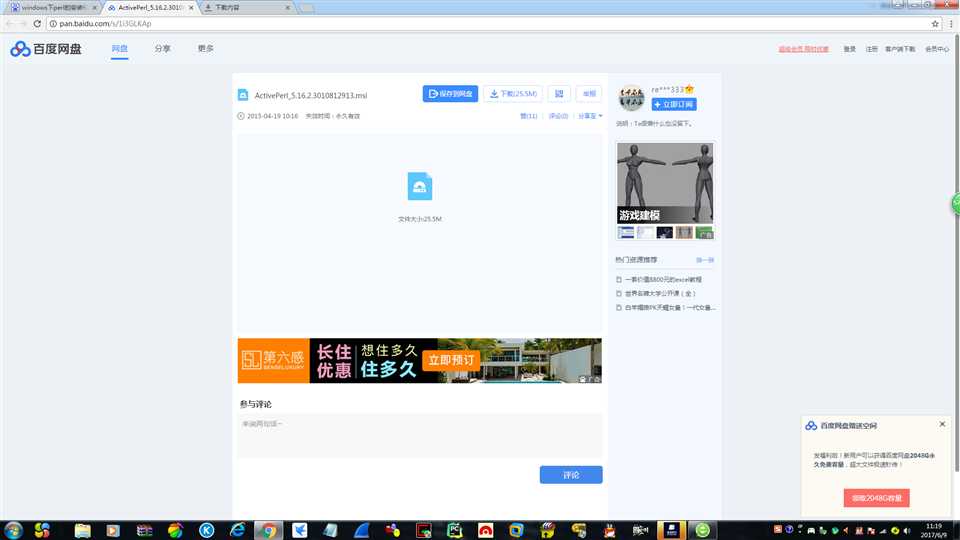Viewport: 960px width, 540px height.
Task: Click the 赞(11) like link
Action: coord(528,116)
